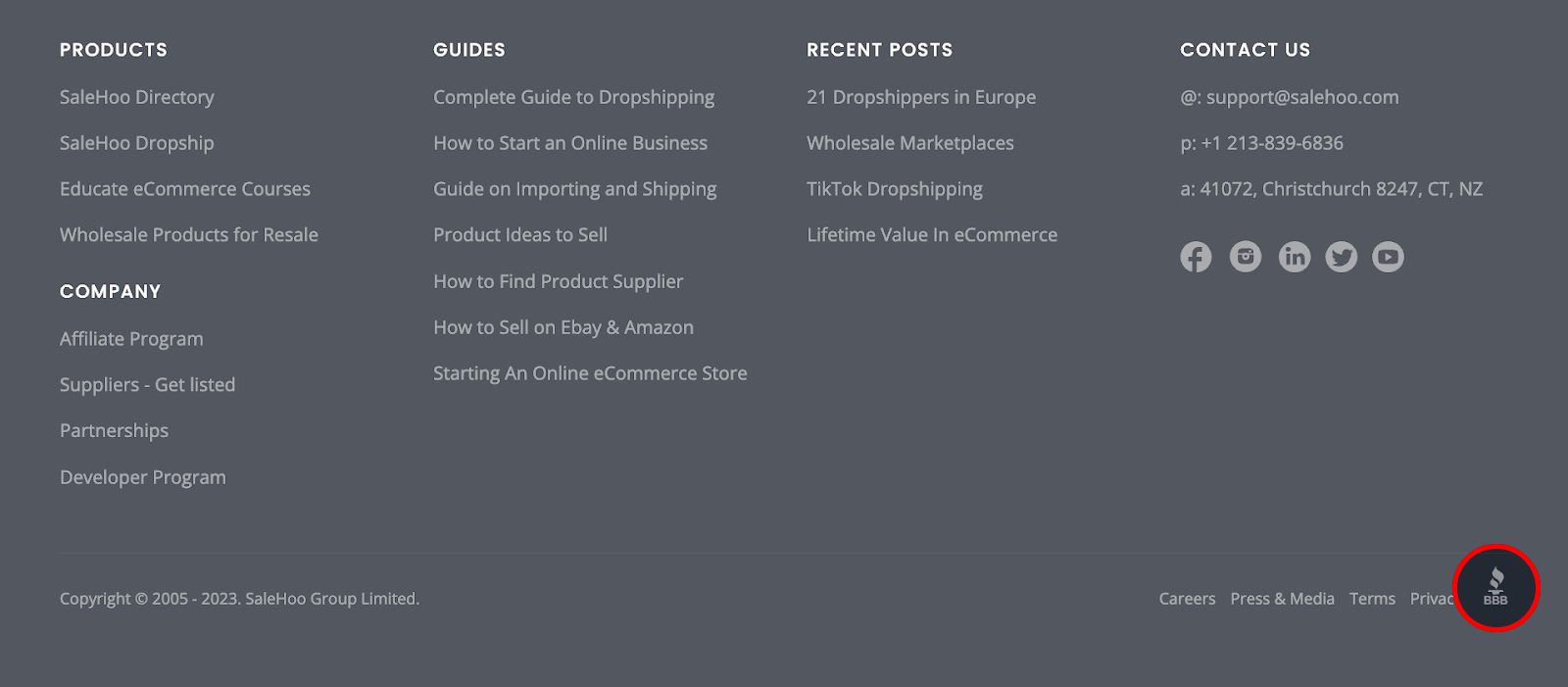1568x687 pixels.
Task: Open Press & Media footer link
Action: [1282, 599]
